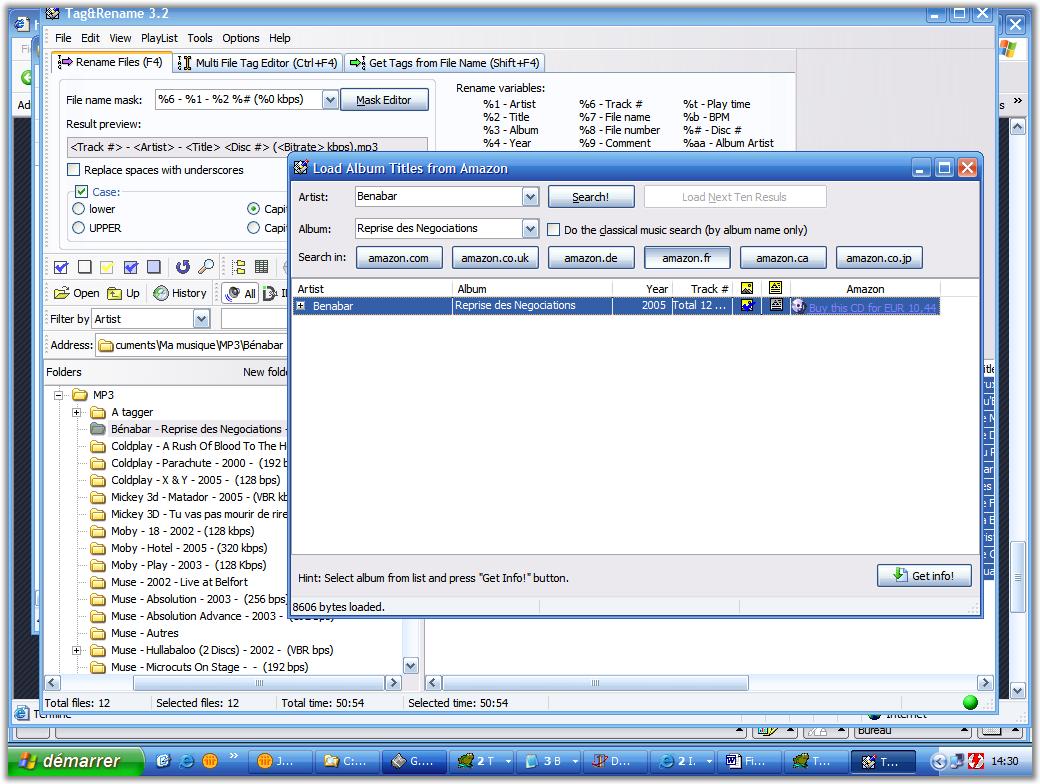Select the UPPER case radio option
1040x784 pixels.
78,228
